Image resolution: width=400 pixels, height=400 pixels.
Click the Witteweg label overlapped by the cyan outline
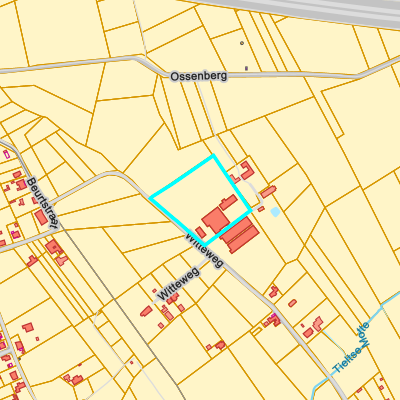(204, 250)
